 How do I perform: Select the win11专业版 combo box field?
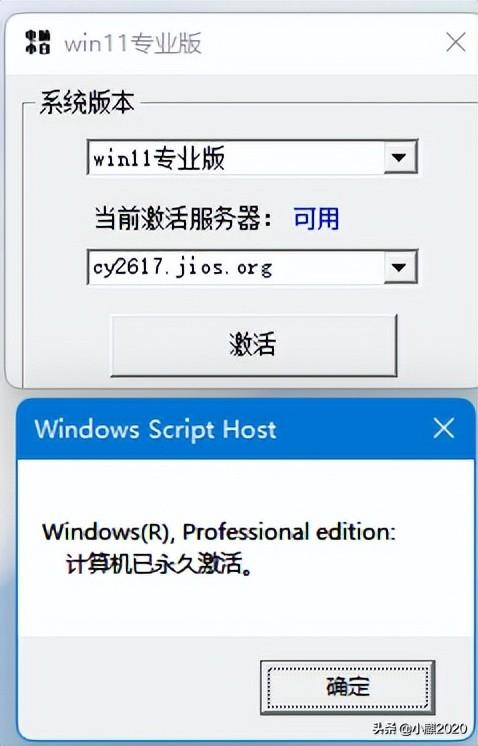pyautogui.click(x=252, y=157)
